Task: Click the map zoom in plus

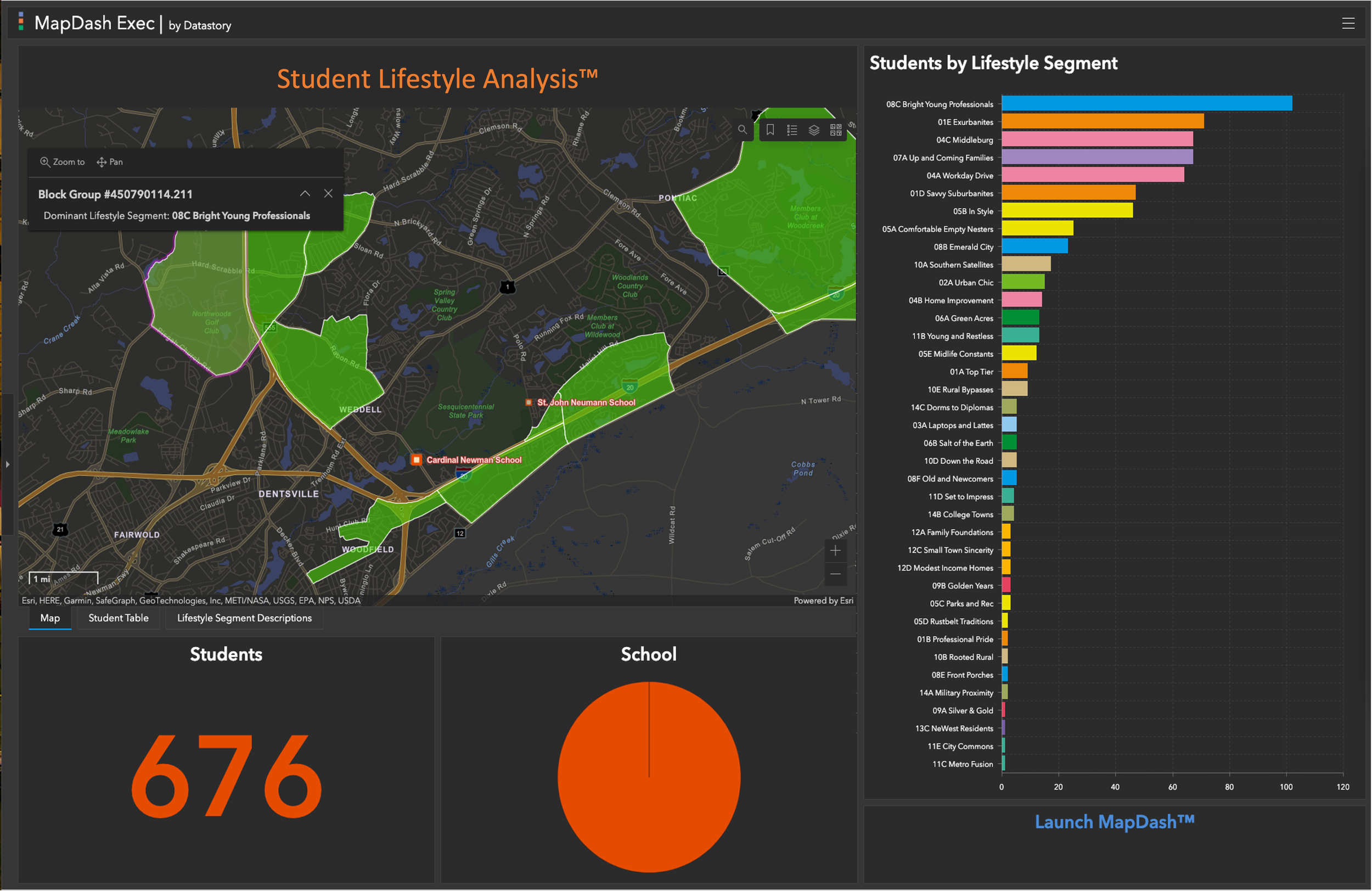Action: [835, 551]
